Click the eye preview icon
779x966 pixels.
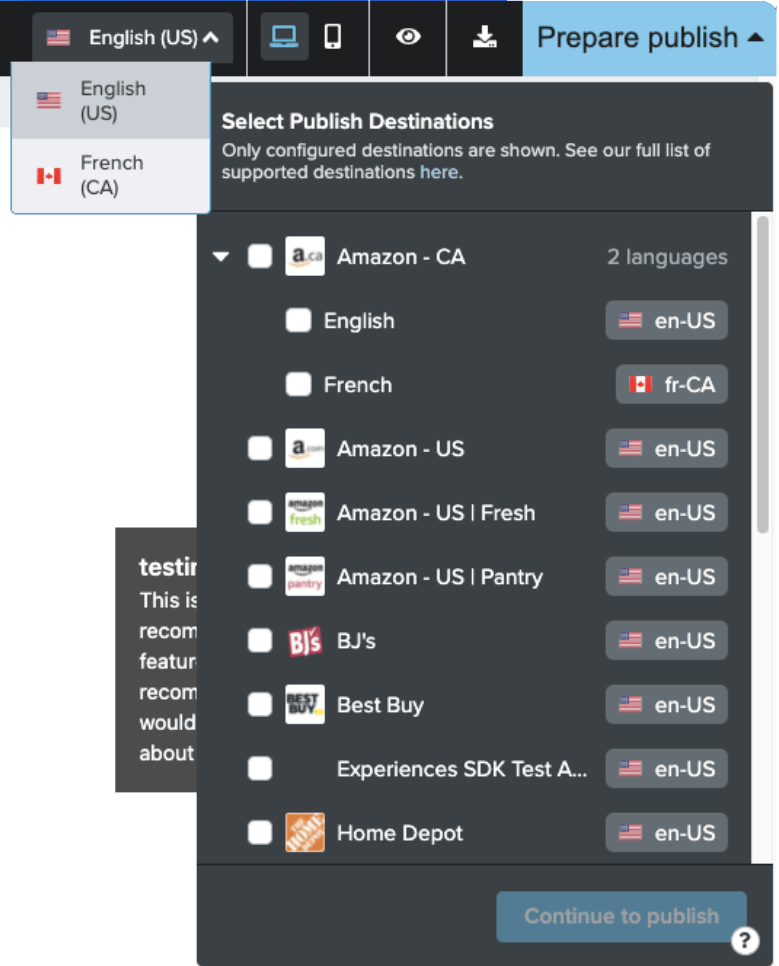[408, 37]
